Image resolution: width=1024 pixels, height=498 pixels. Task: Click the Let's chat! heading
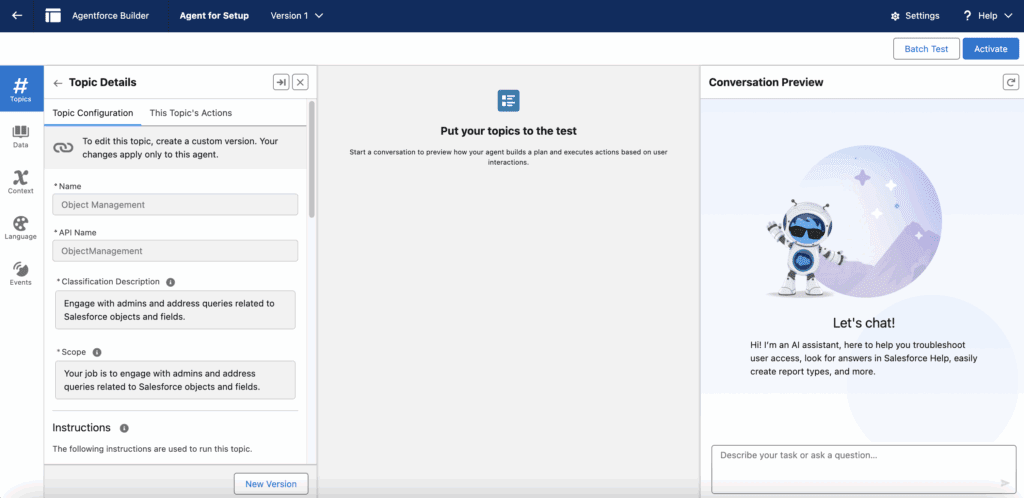(864, 322)
